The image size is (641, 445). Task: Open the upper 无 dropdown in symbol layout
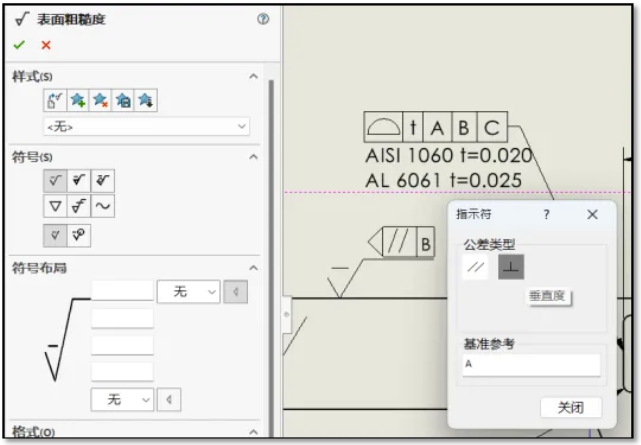click(188, 292)
